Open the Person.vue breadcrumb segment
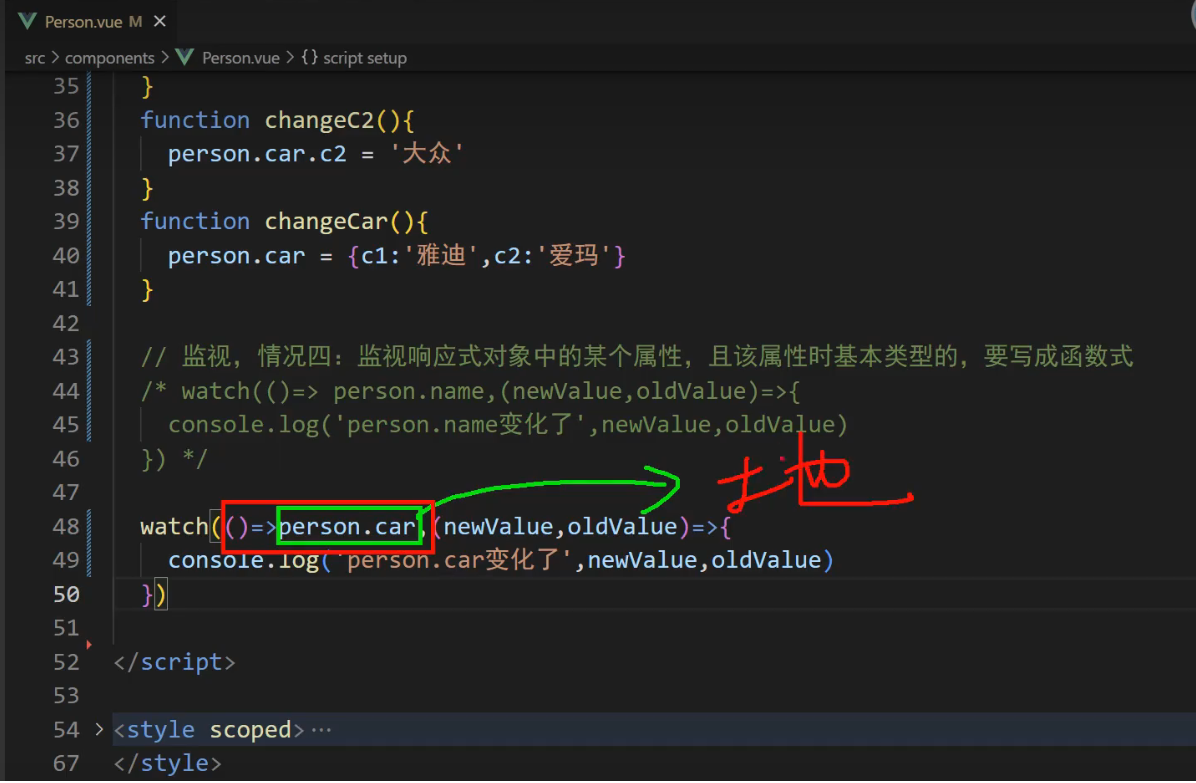The height and width of the screenshot is (783, 1196). [x=240, y=58]
